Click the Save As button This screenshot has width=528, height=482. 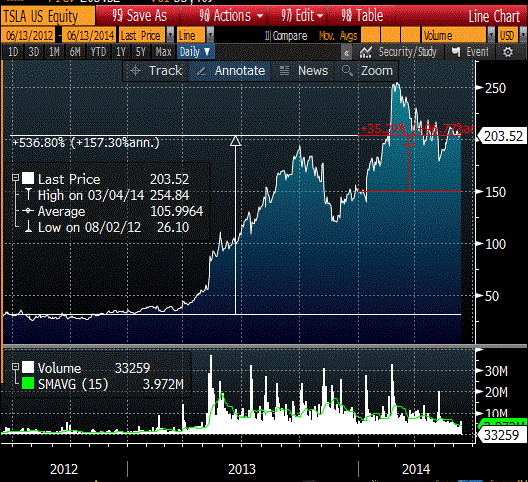(139, 15)
